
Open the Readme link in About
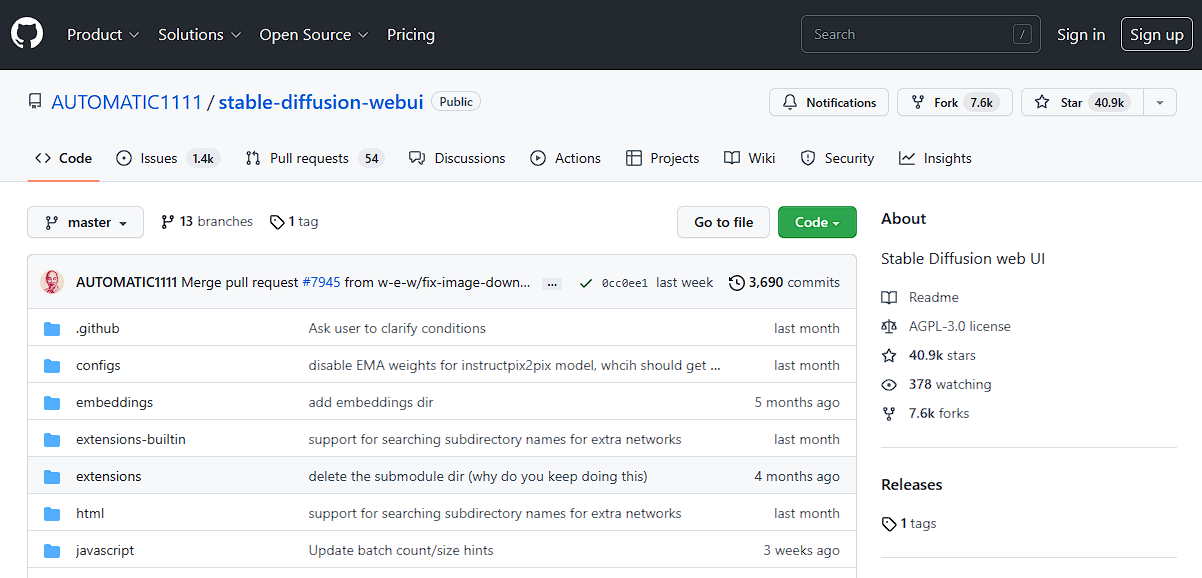(x=921, y=297)
